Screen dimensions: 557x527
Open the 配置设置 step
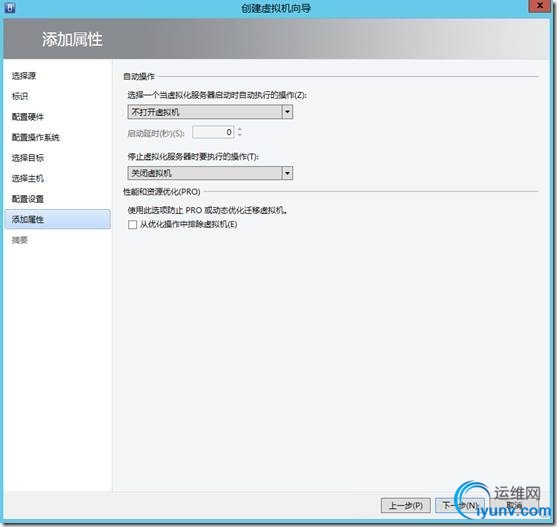(x=28, y=199)
